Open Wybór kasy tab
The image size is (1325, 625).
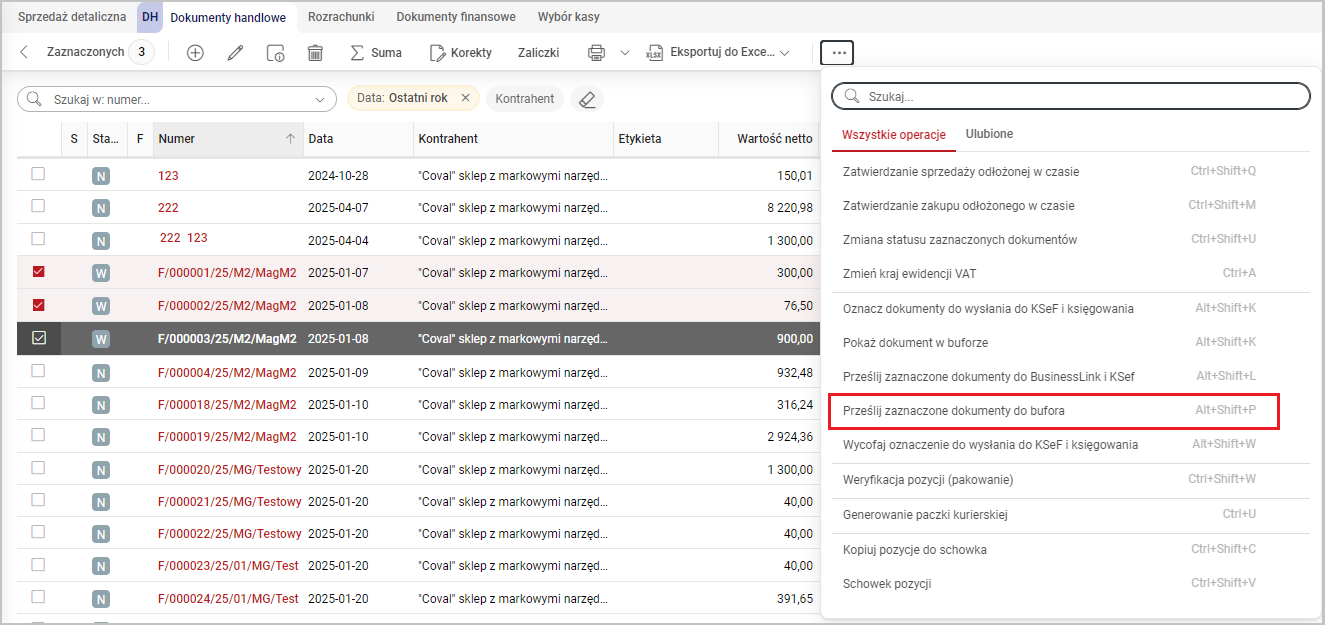click(x=569, y=17)
